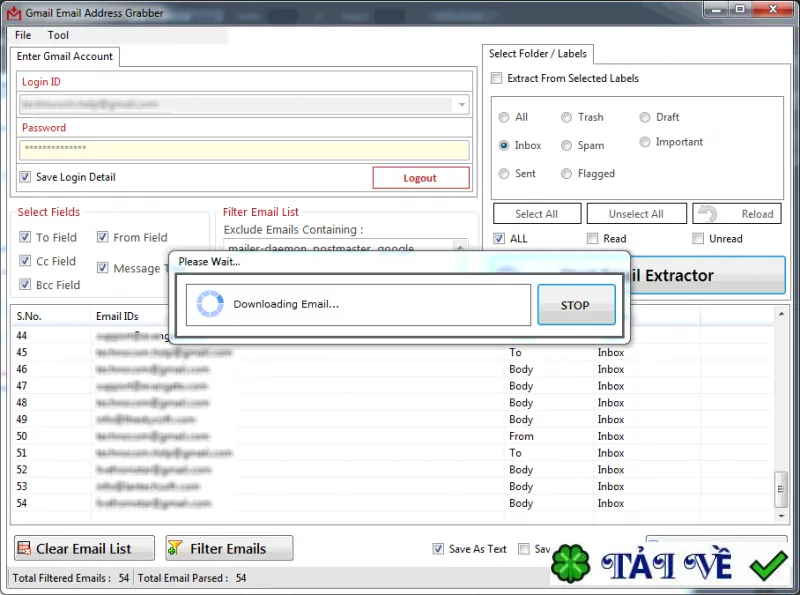Toggle the Bcc Field checkbox
800x595 pixels.
tap(24, 284)
